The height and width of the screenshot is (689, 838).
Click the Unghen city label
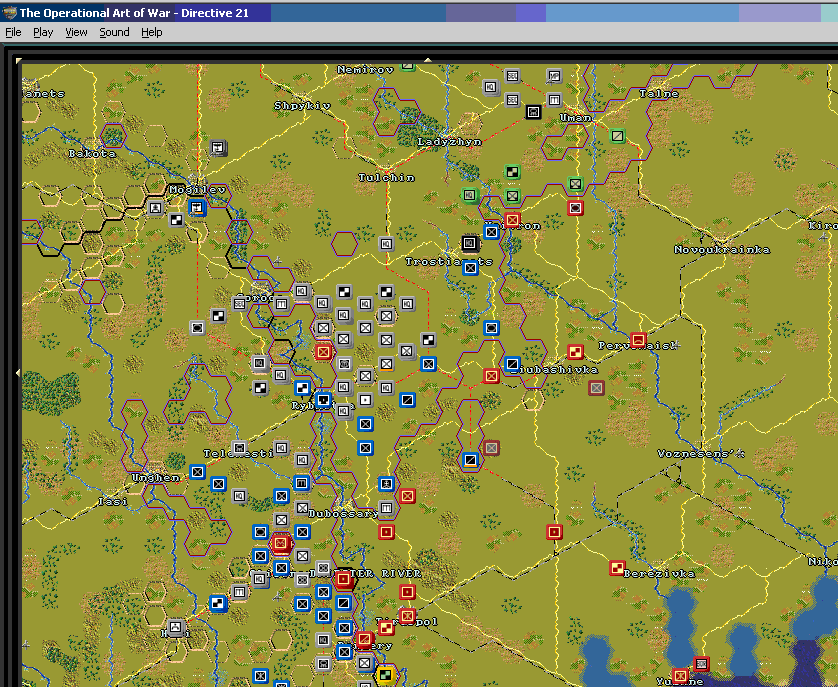tap(156, 477)
